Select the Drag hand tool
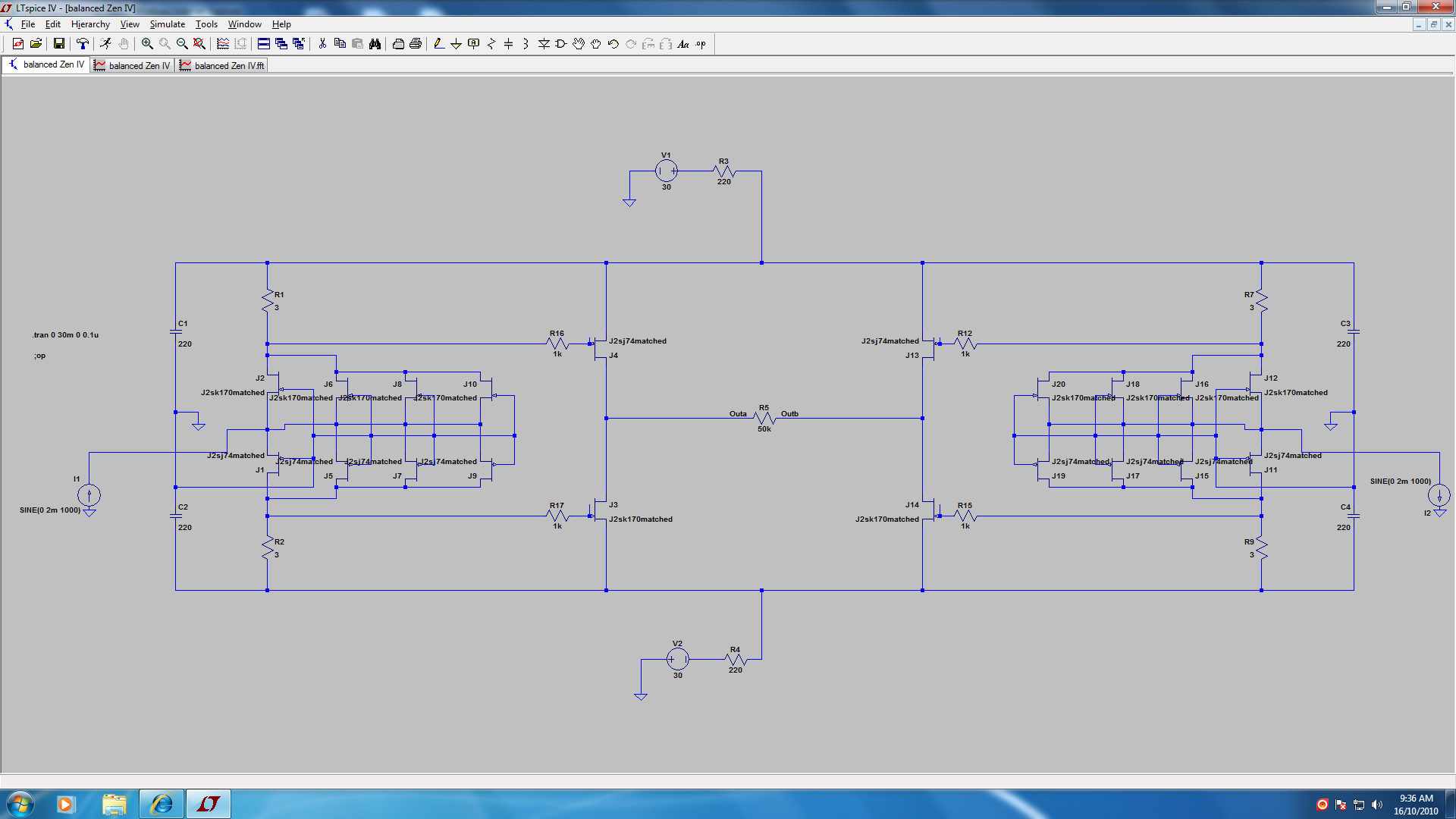Viewport: 1456px width, 819px height. coord(596,44)
